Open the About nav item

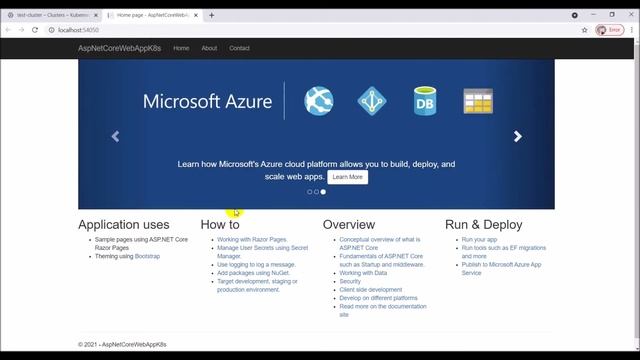tap(209, 48)
